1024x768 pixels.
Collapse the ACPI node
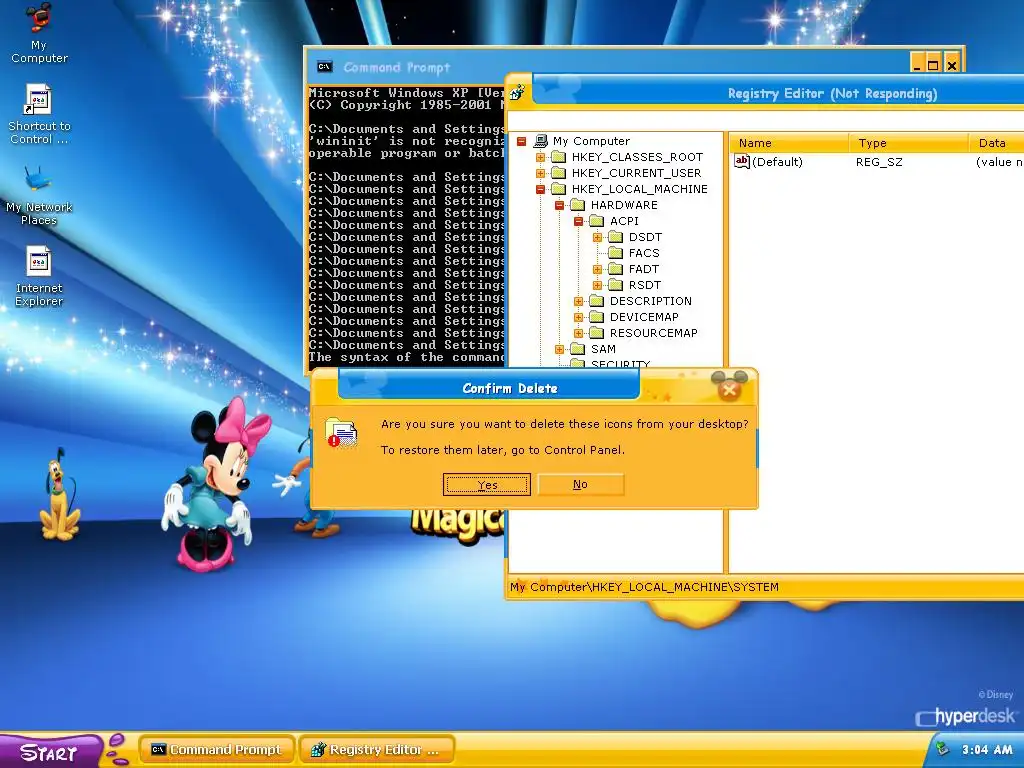click(x=578, y=221)
